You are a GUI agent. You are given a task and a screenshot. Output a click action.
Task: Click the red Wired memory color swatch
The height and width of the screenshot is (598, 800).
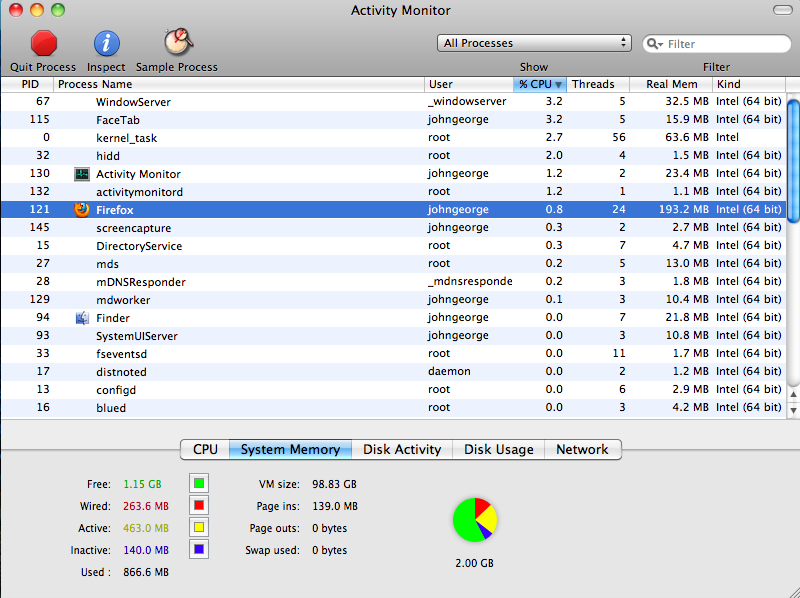(x=199, y=505)
